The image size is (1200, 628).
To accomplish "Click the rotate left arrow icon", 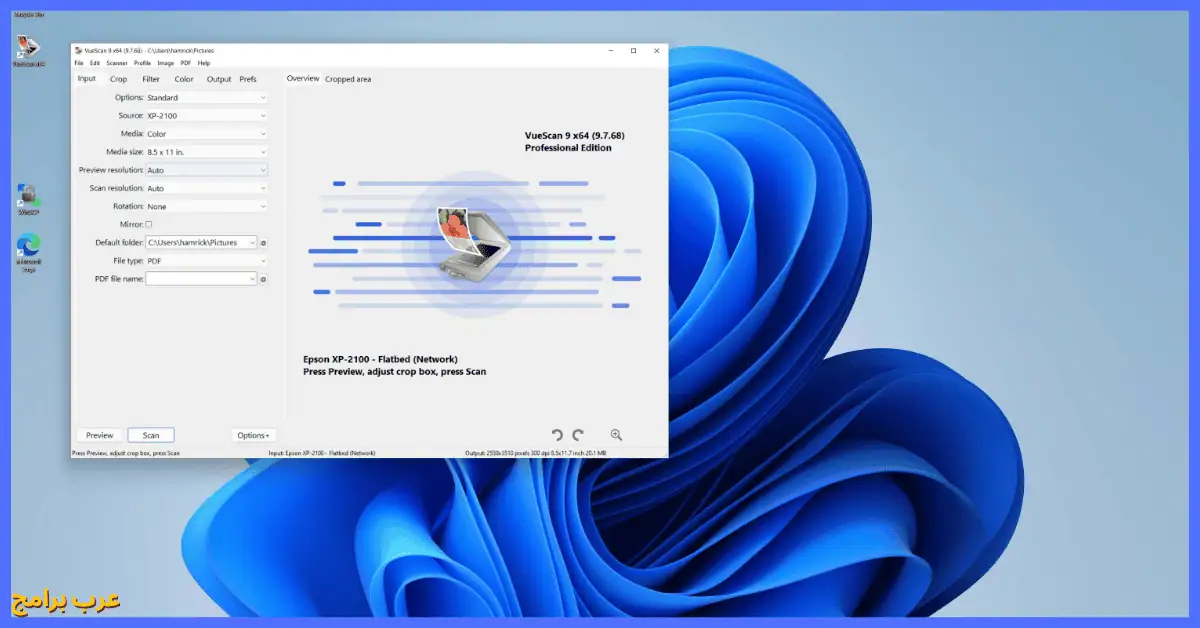I will coord(557,435).
